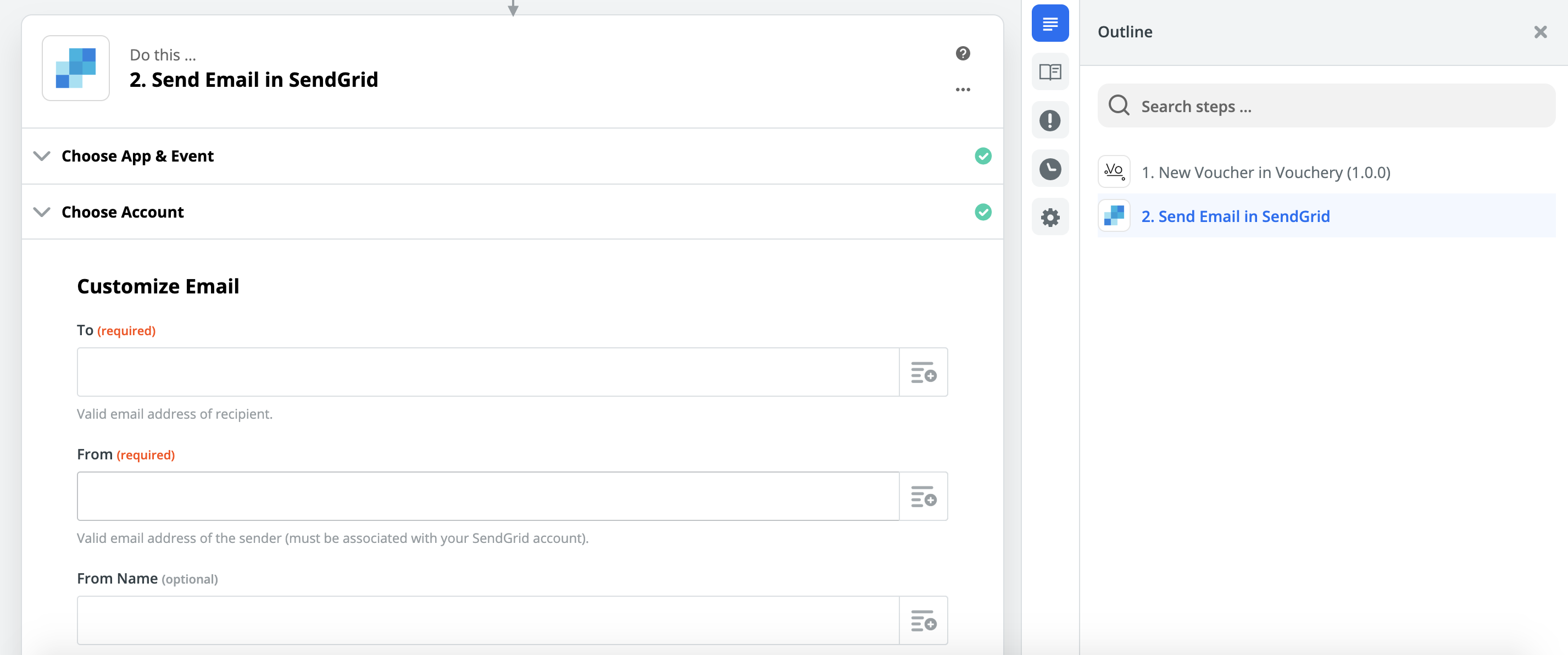The image size is (1568, 655).
Task: Open the alerts exclamation sidebar icon
Action: (1049, 120)
